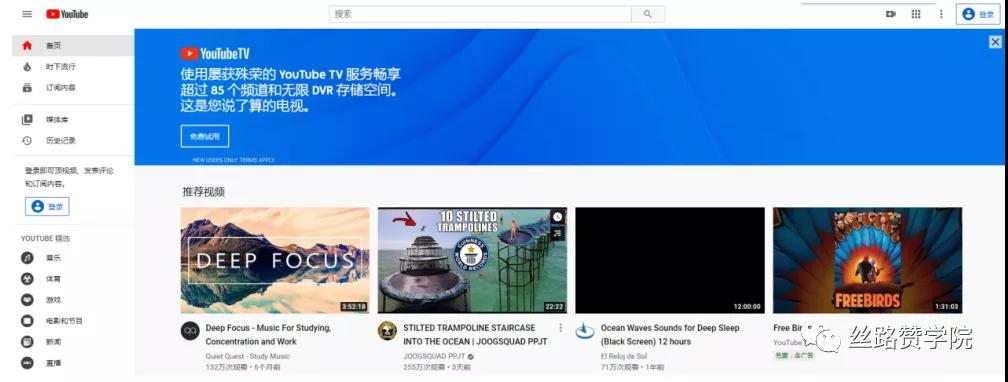
Task: Open the hamburger guide menu
Action: [x=27, y=14]
